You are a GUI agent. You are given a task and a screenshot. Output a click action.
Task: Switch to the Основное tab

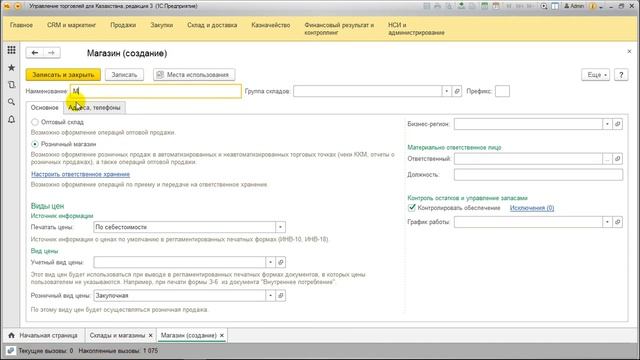pyautogui.click(x=44, y=107)
